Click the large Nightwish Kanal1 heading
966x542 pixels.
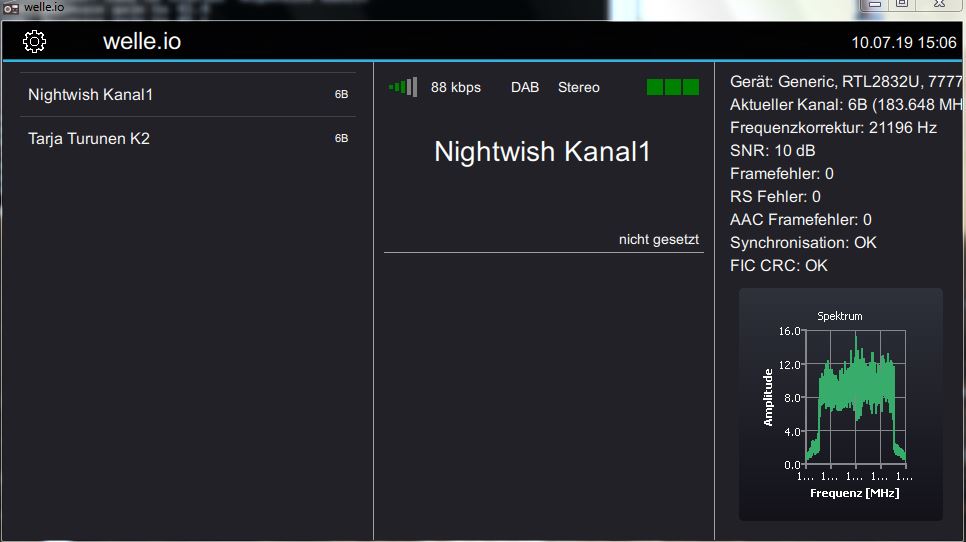click(542, 152)
